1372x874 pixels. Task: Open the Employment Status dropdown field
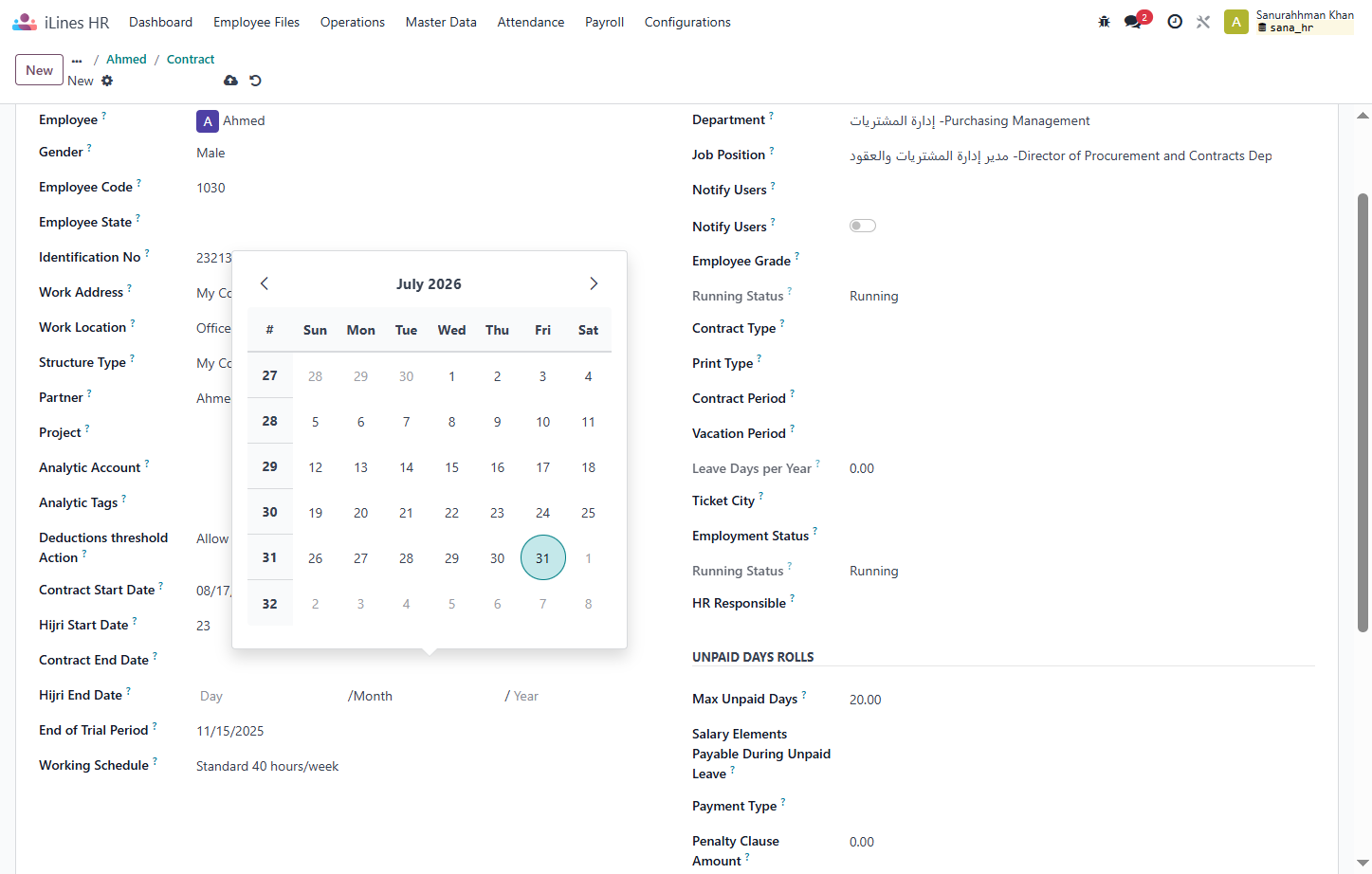pyautogui.click(x=1081, y=537)
